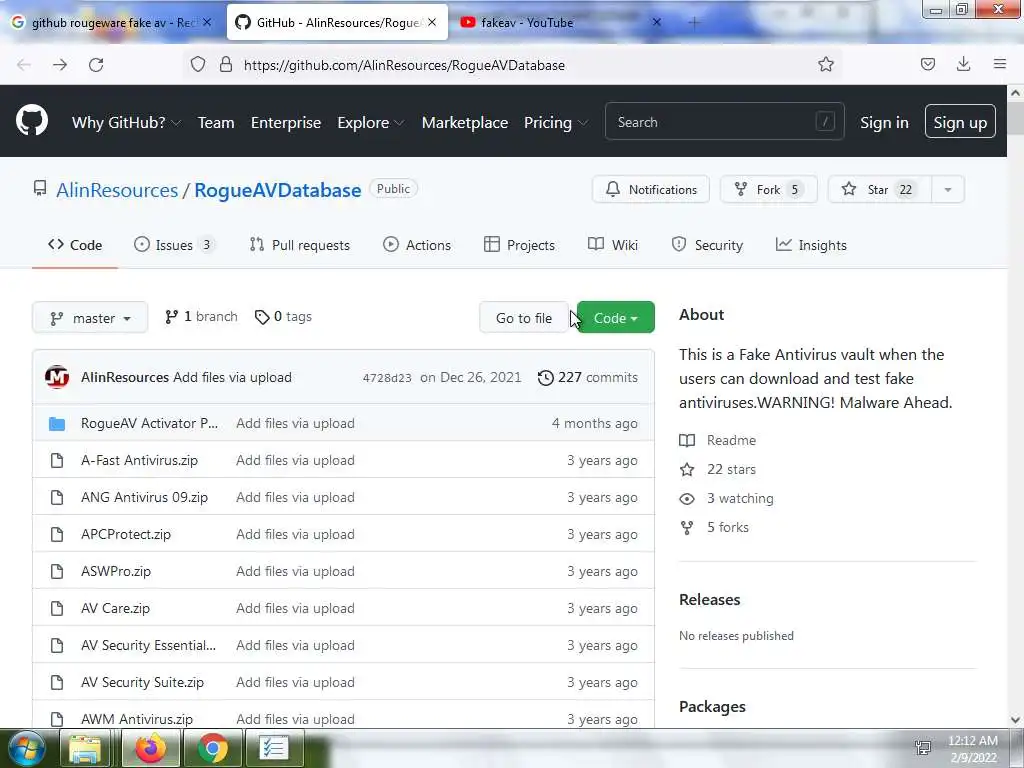Open the Projects tab

pyautogui.click(x=519, y=245)
